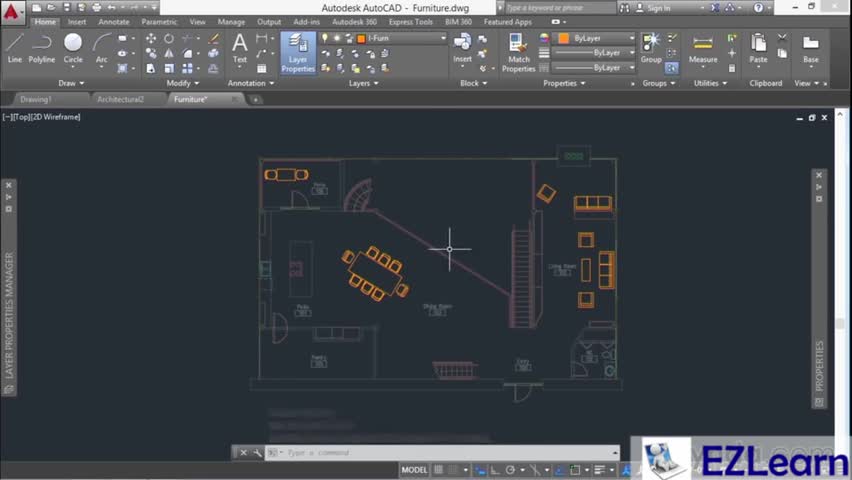852x480 pixels.
Task: Click the Sign In button
Action: (659, 8)
